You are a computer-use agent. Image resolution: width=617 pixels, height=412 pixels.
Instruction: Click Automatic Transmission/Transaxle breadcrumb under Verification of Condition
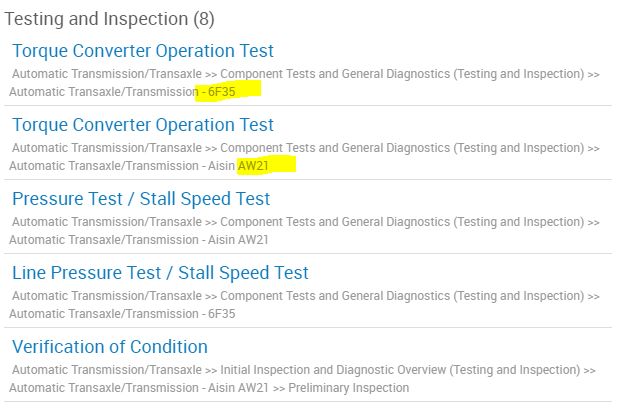click(107, 370)
